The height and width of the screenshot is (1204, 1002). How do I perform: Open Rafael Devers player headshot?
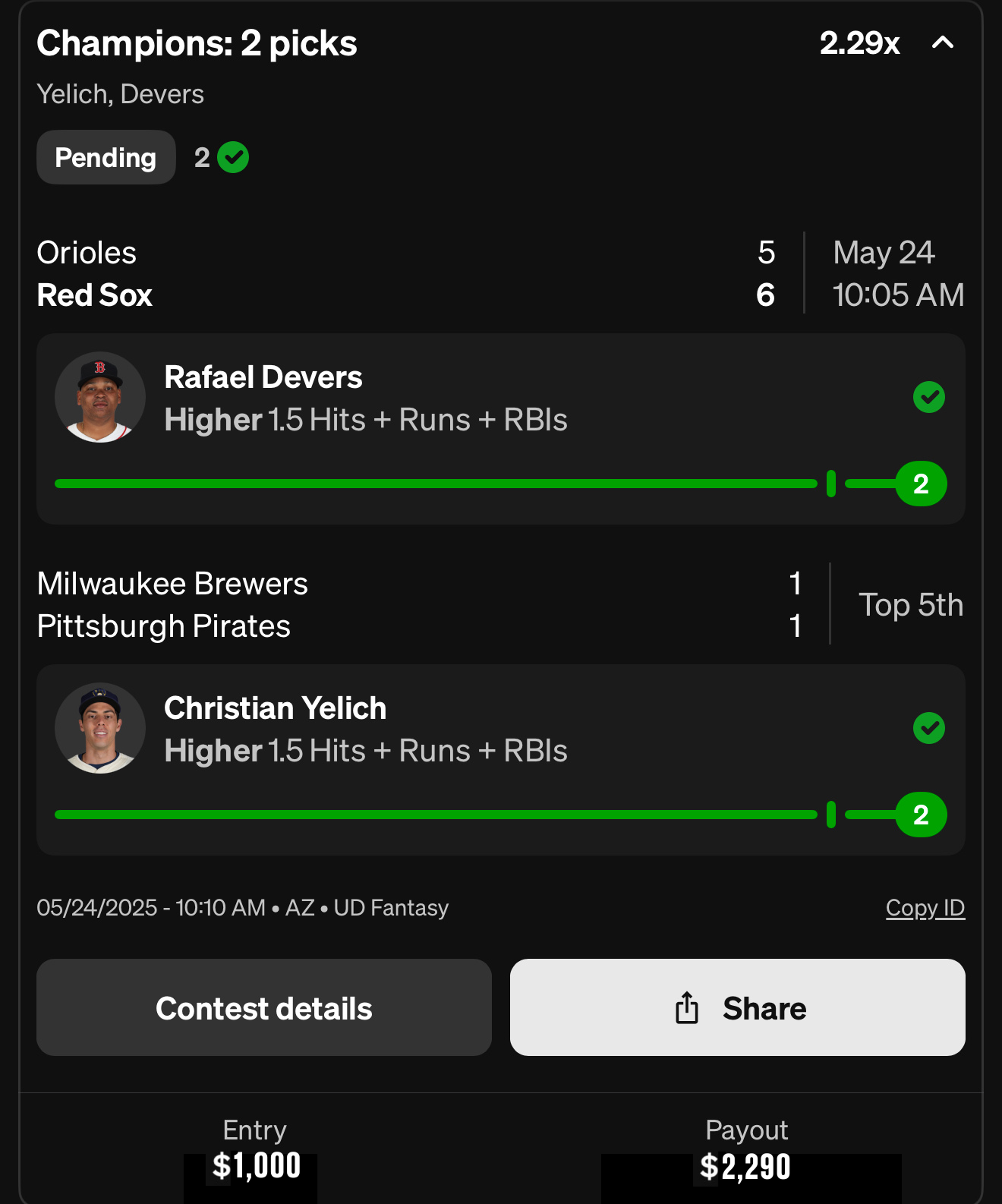[100, 397]
